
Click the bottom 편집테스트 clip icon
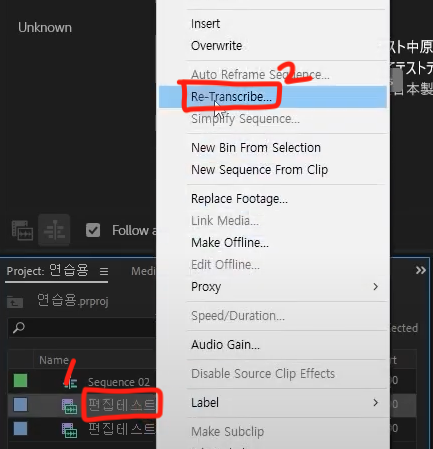point(69,430)
